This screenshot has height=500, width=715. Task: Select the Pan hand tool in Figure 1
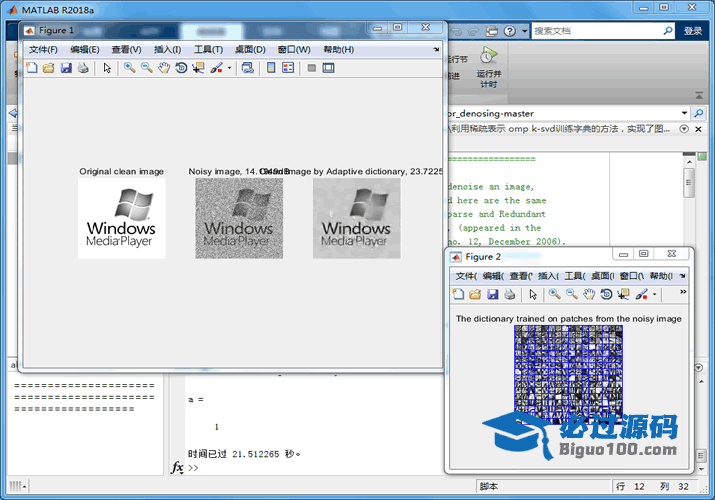tap(163, 68)
